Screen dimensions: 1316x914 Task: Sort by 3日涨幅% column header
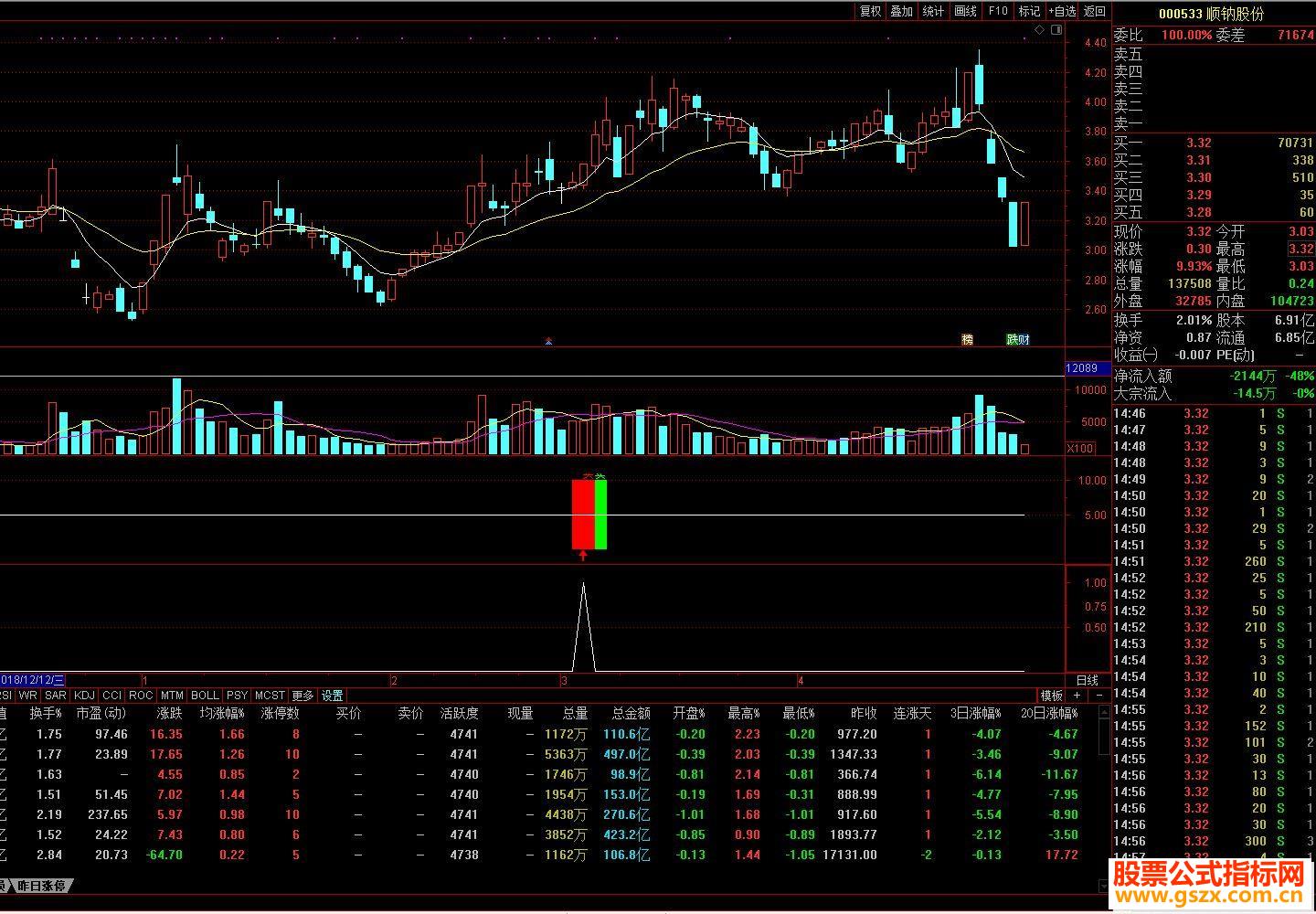(x=976, y=713)
